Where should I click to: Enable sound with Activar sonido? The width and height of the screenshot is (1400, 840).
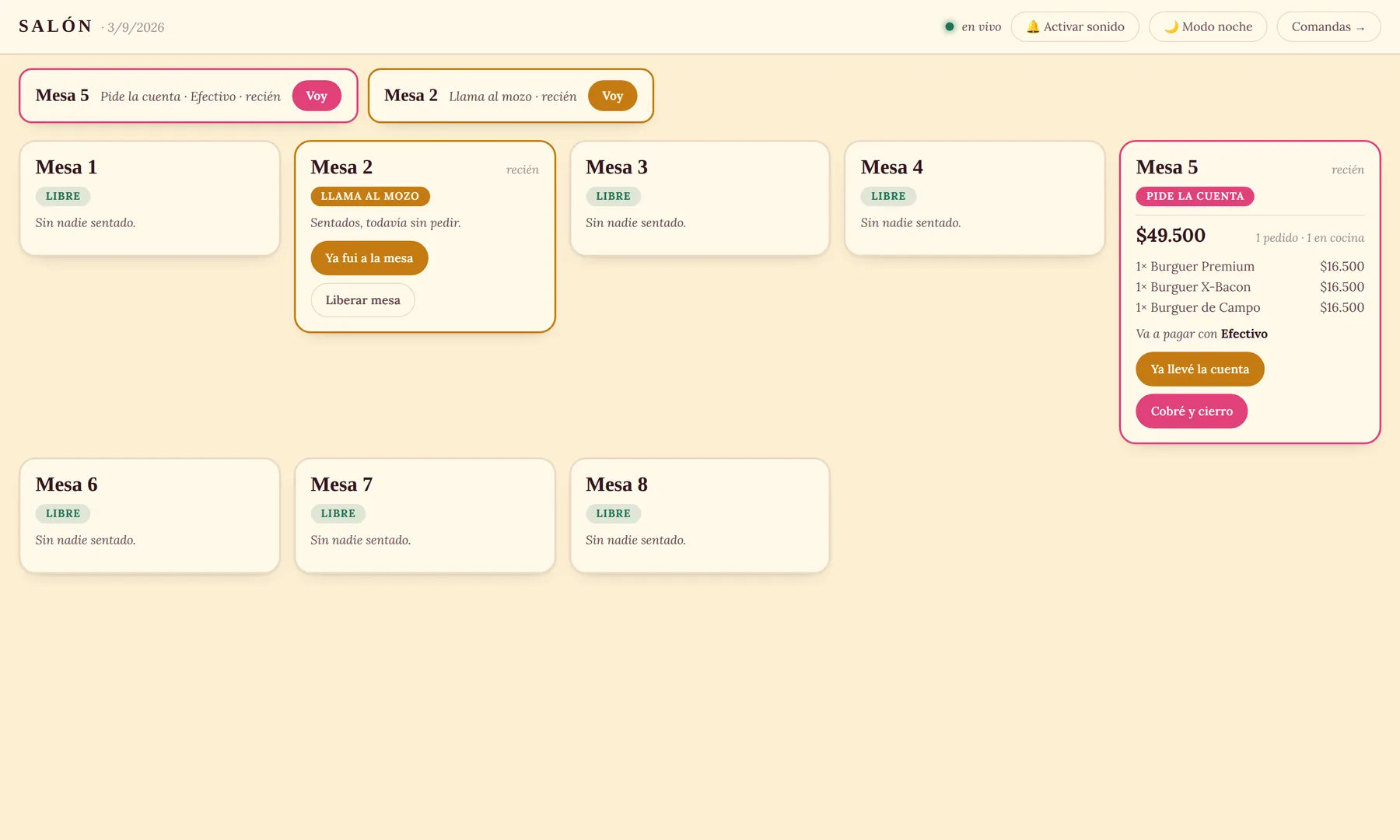click(x=1075, y=26)
